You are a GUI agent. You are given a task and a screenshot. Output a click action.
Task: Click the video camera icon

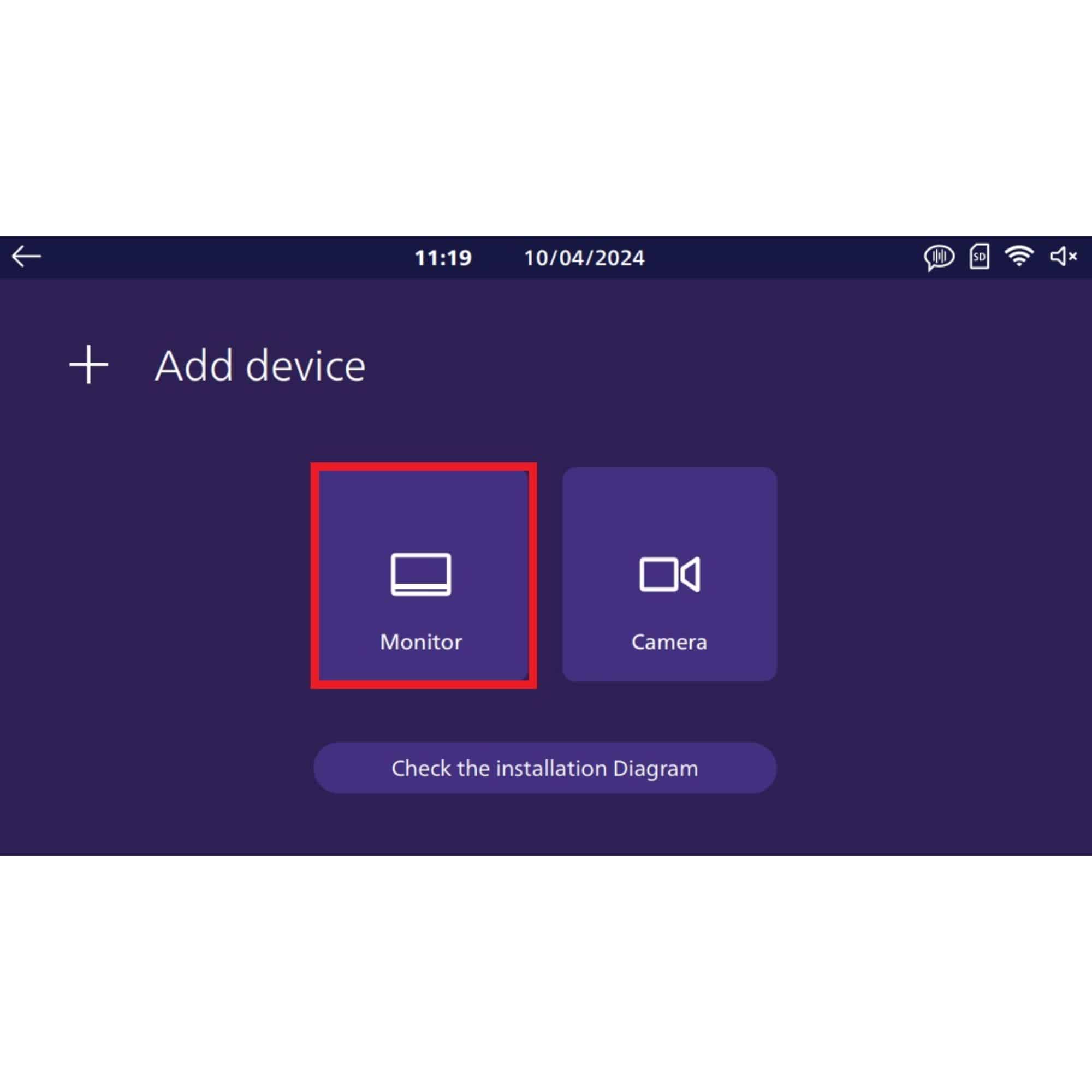(669, 574)
